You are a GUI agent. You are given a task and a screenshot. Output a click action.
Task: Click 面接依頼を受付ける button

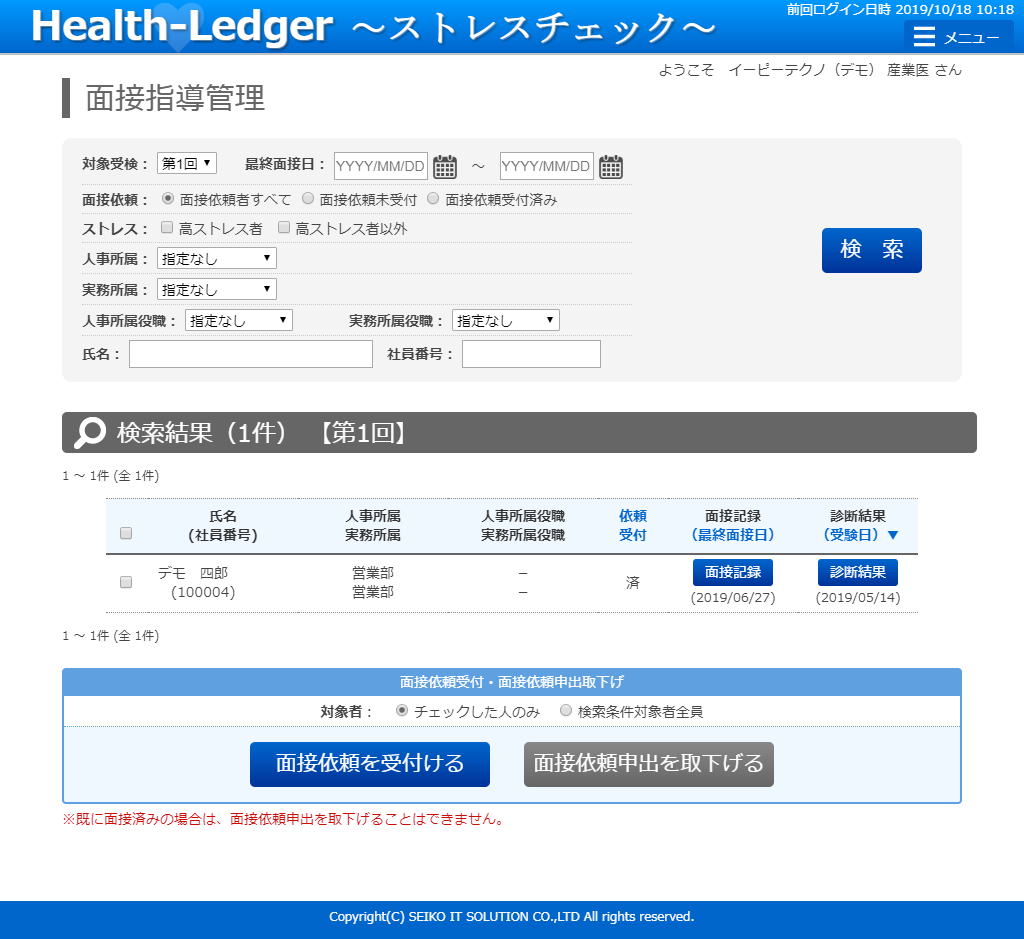[x=370, y=764]
